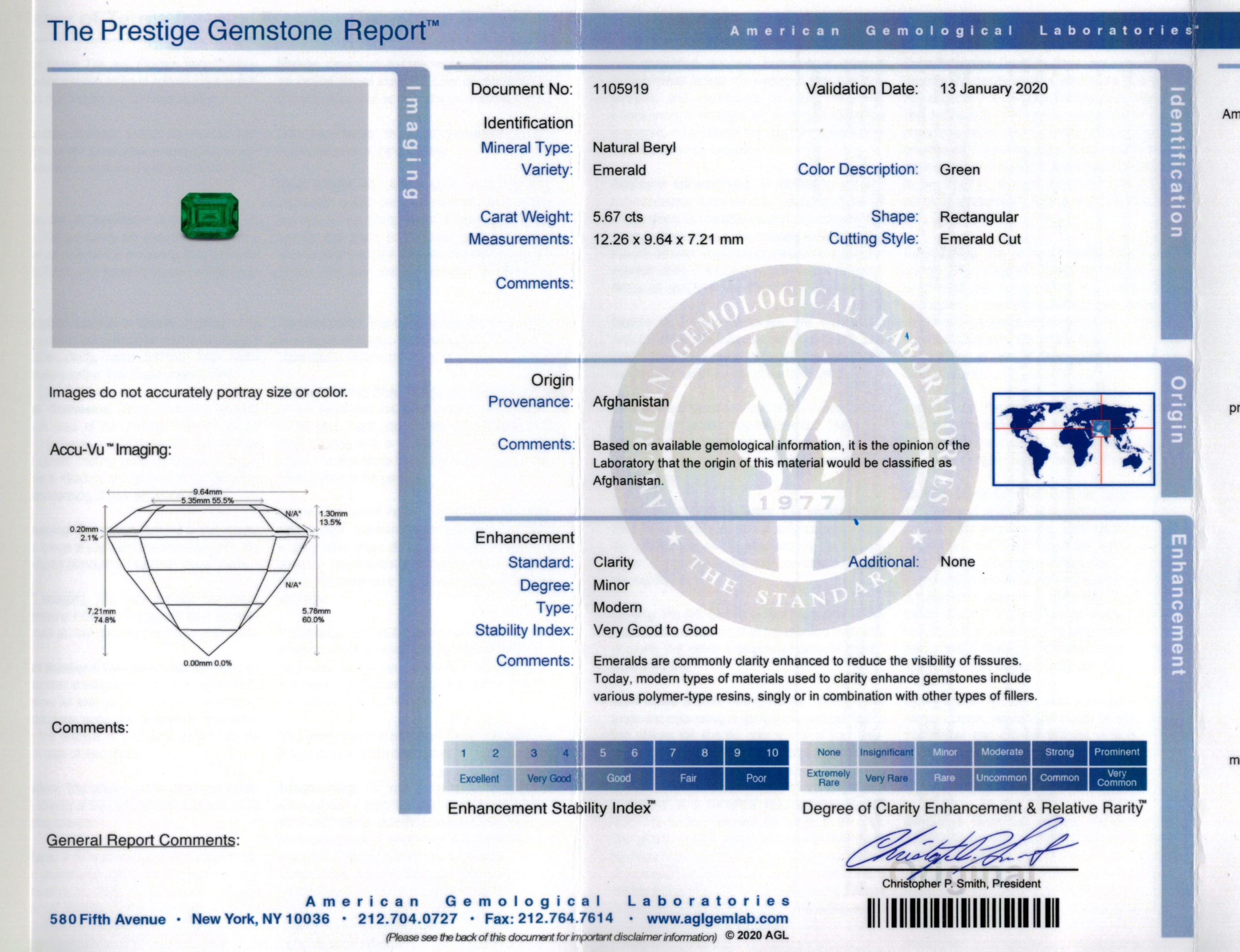Select measurements '12.26 x 9.64 x 7.21 mm'
Screen dimensions: 1240x952
[x=668, y=239]
